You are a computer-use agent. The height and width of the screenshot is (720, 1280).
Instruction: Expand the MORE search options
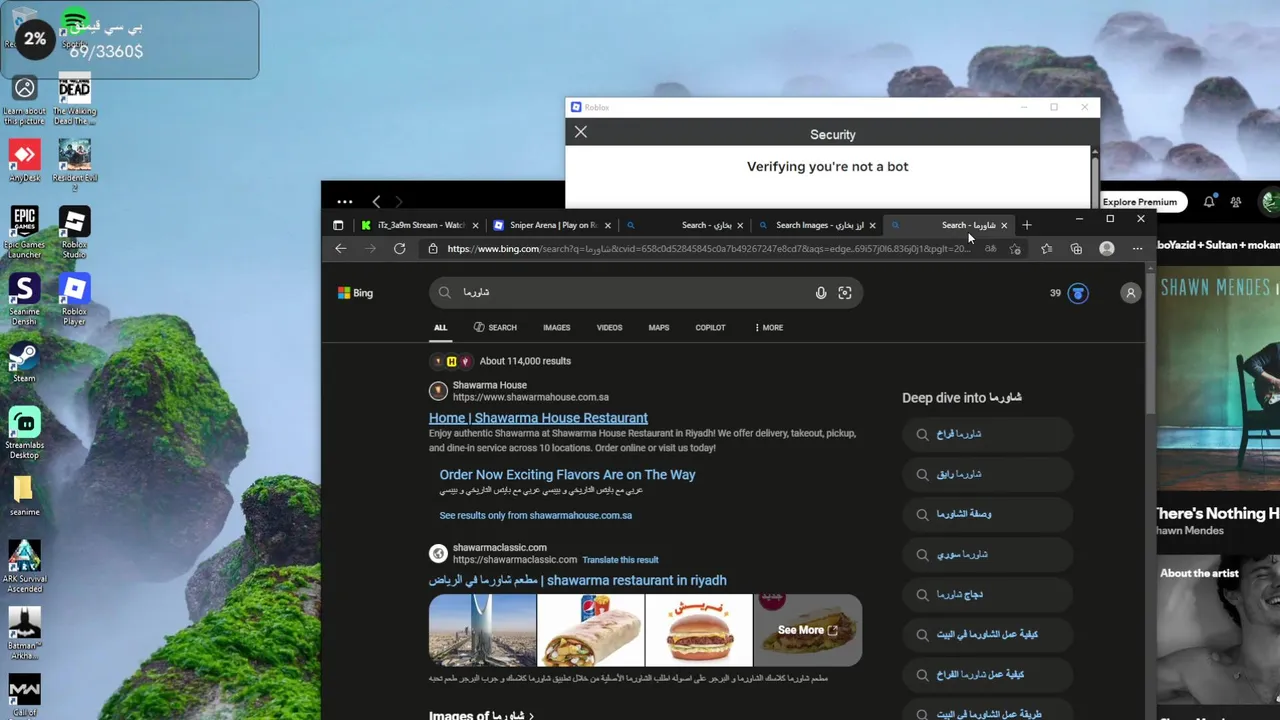769,327
